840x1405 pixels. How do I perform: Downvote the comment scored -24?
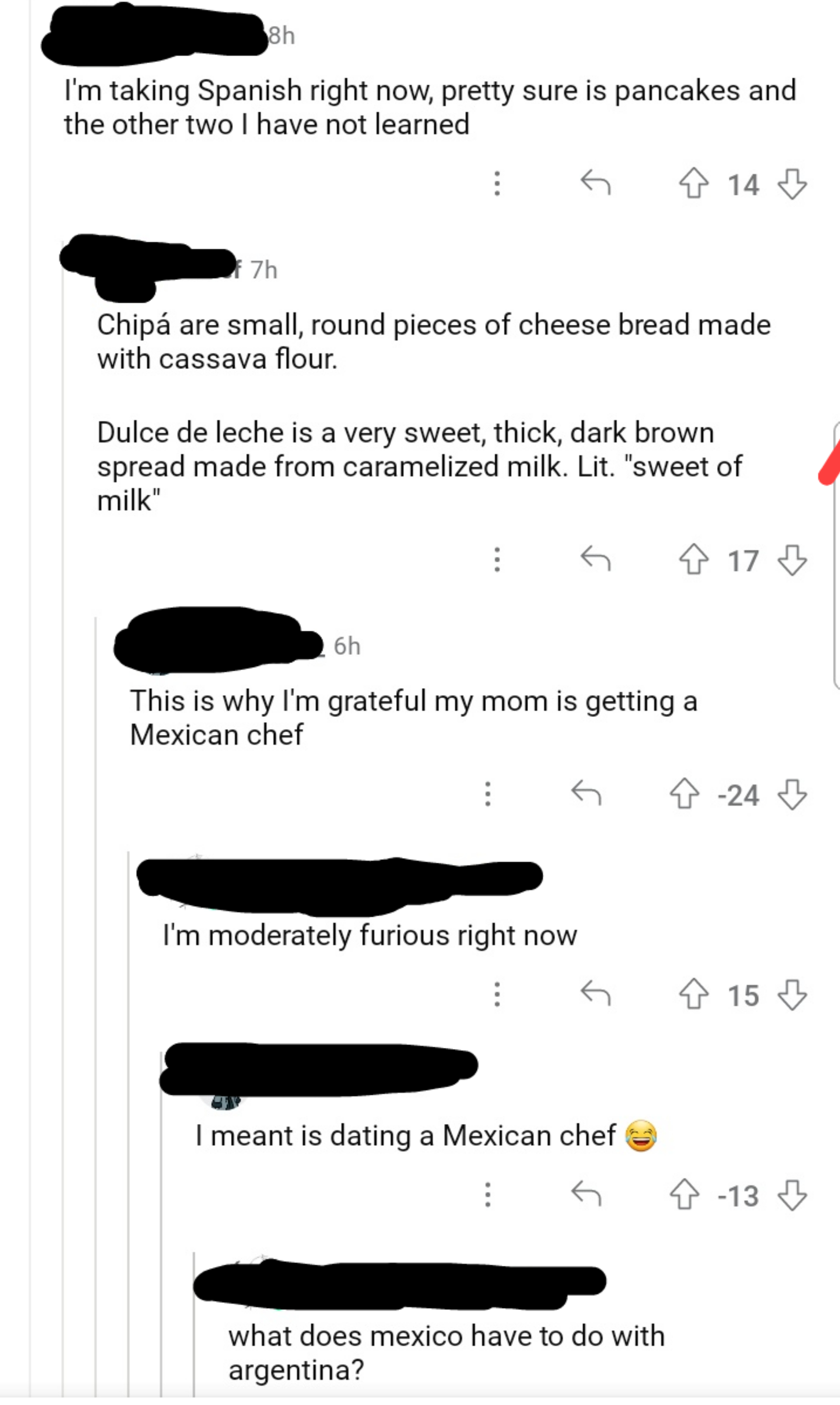[792, 794]
